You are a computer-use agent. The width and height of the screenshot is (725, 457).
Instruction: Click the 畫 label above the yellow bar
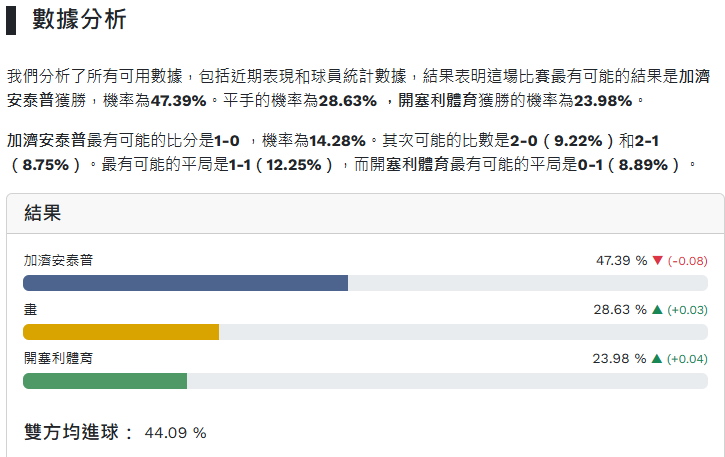tap(30, 310)
